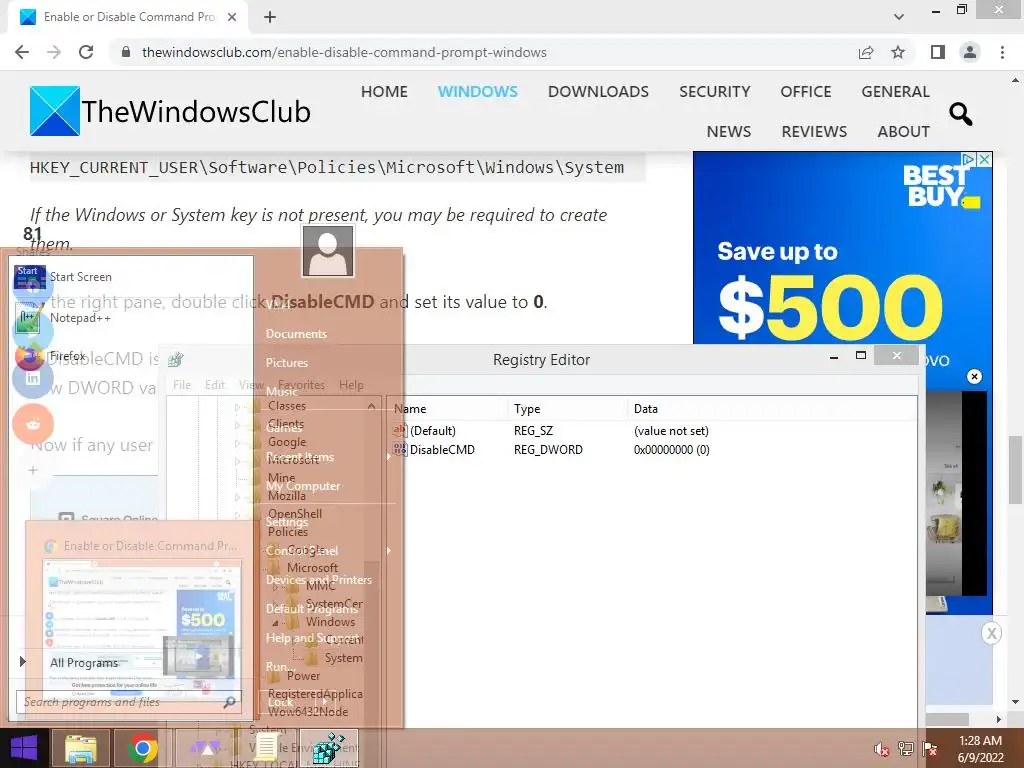Image resolution: width=1024 pixels, height=768 pixels.
Task: Open Pictures from the Start menu
Action: [x=287, y=362]
